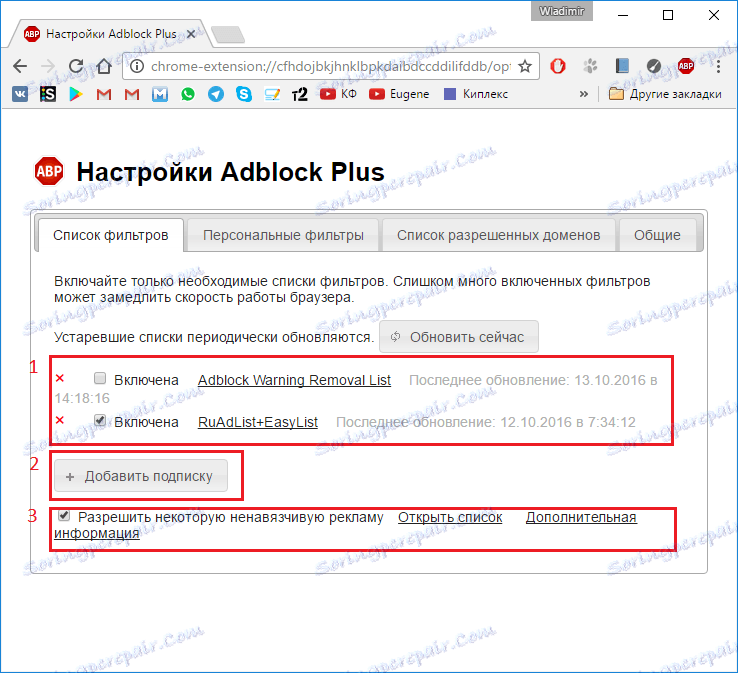738x673 pixels.
Task: Open the Киплекс bookmark
Action: pyautogui.click(x=476, y=94)
